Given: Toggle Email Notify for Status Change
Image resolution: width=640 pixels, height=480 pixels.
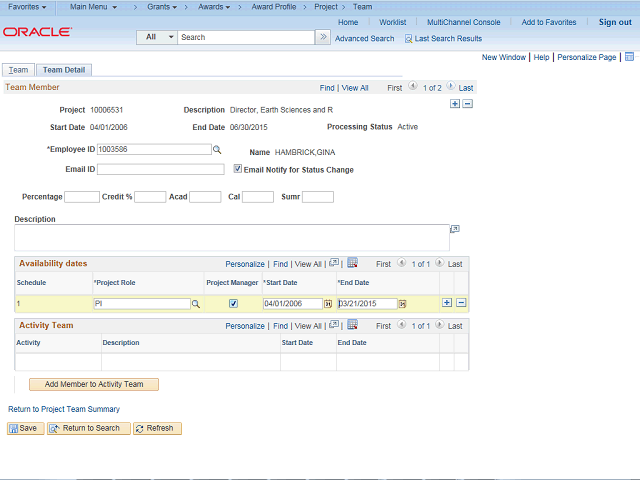Looking at the screenshot, I should [238, 169].
